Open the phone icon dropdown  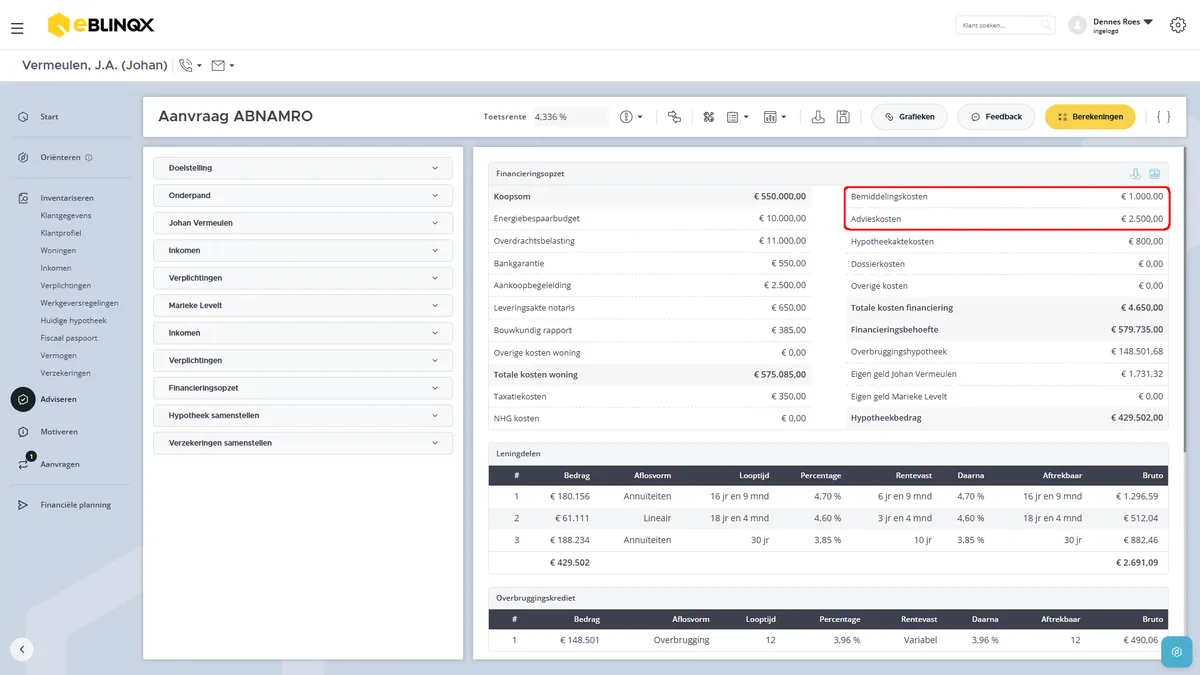click(x=190, y=66)
